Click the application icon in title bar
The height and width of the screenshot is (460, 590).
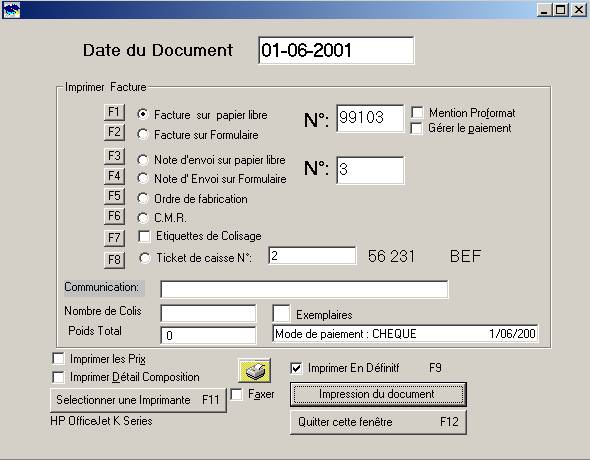click(x=11, y=10)
